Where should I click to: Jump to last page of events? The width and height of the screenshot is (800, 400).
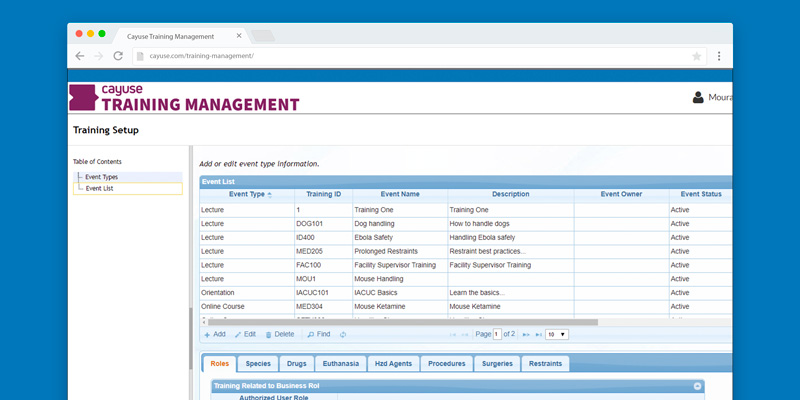pyautogui.click(x=538, y=335)
